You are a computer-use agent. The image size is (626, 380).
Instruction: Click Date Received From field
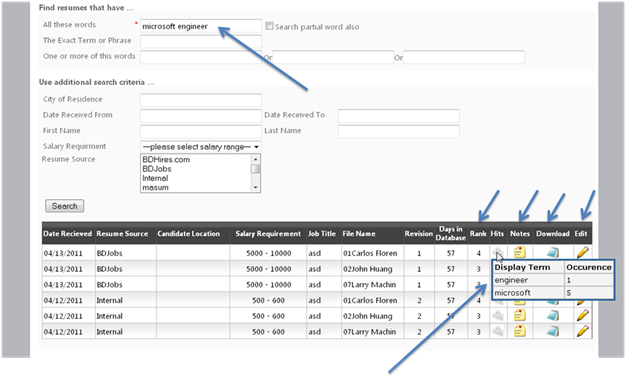pos(201,116)
